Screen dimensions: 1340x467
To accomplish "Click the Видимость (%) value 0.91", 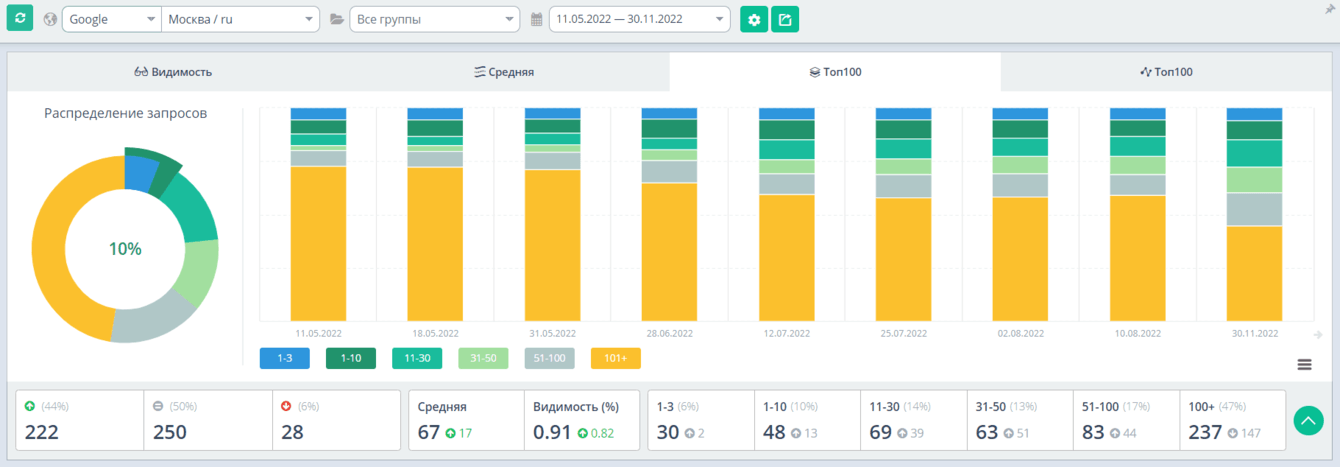I will [552, 432].
